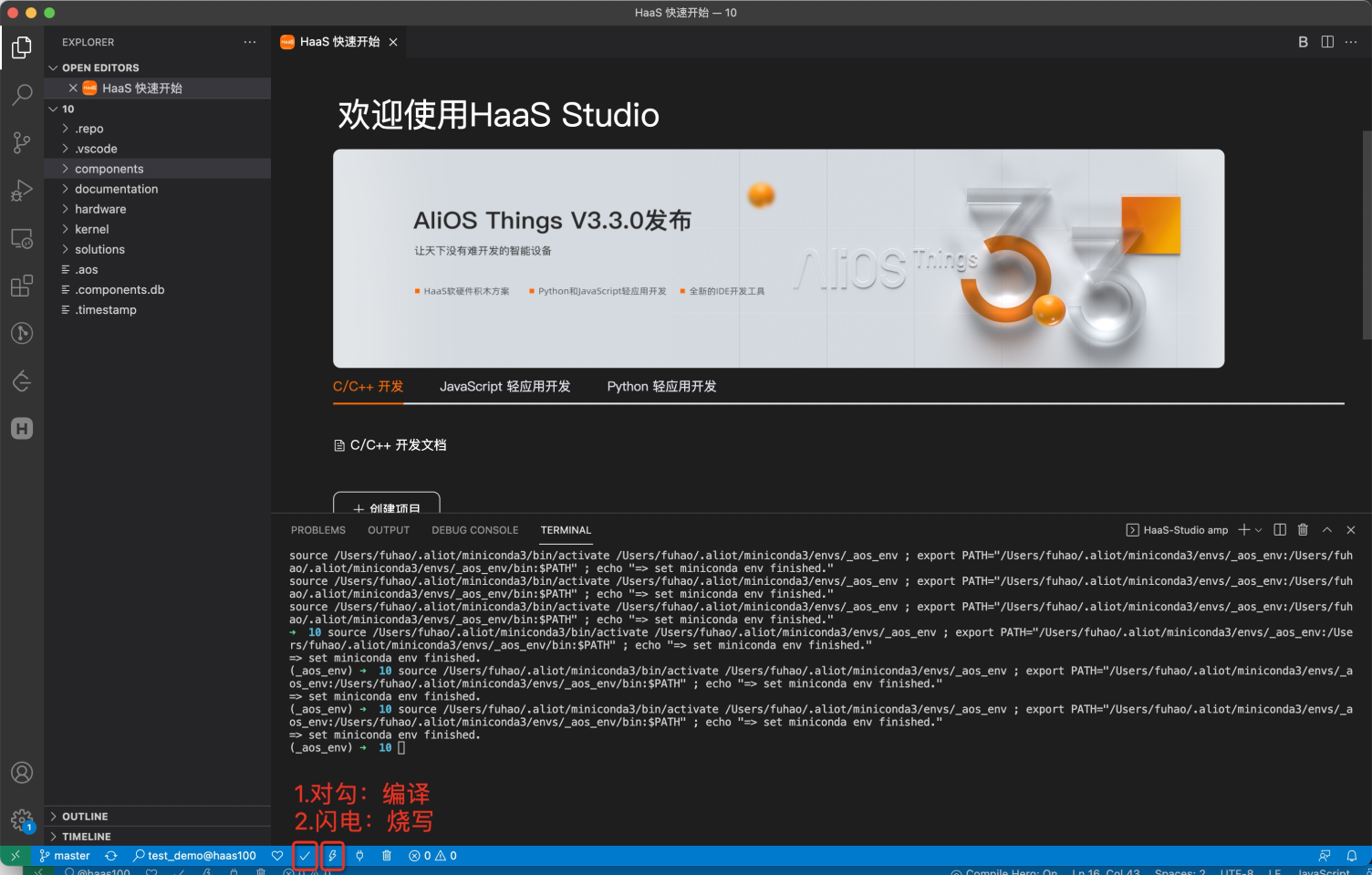Click the 创建项目 button

[387, 503]
